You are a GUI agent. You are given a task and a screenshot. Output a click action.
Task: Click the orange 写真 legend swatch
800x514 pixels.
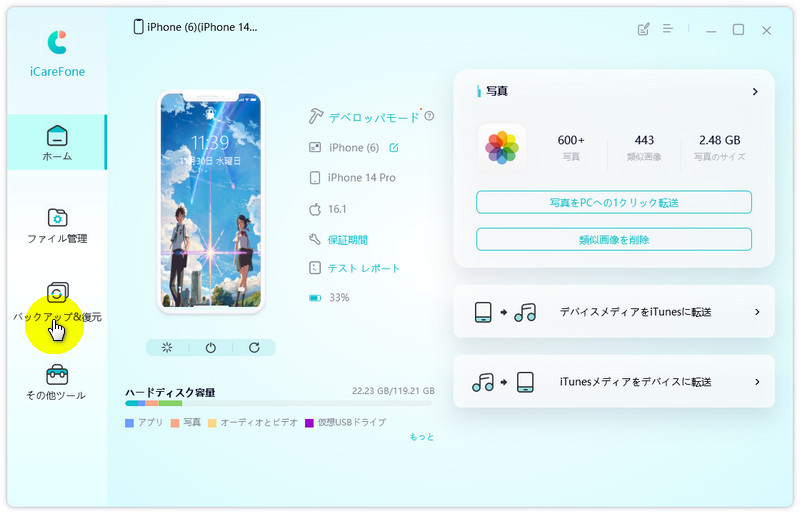click(x=175, y=423)
